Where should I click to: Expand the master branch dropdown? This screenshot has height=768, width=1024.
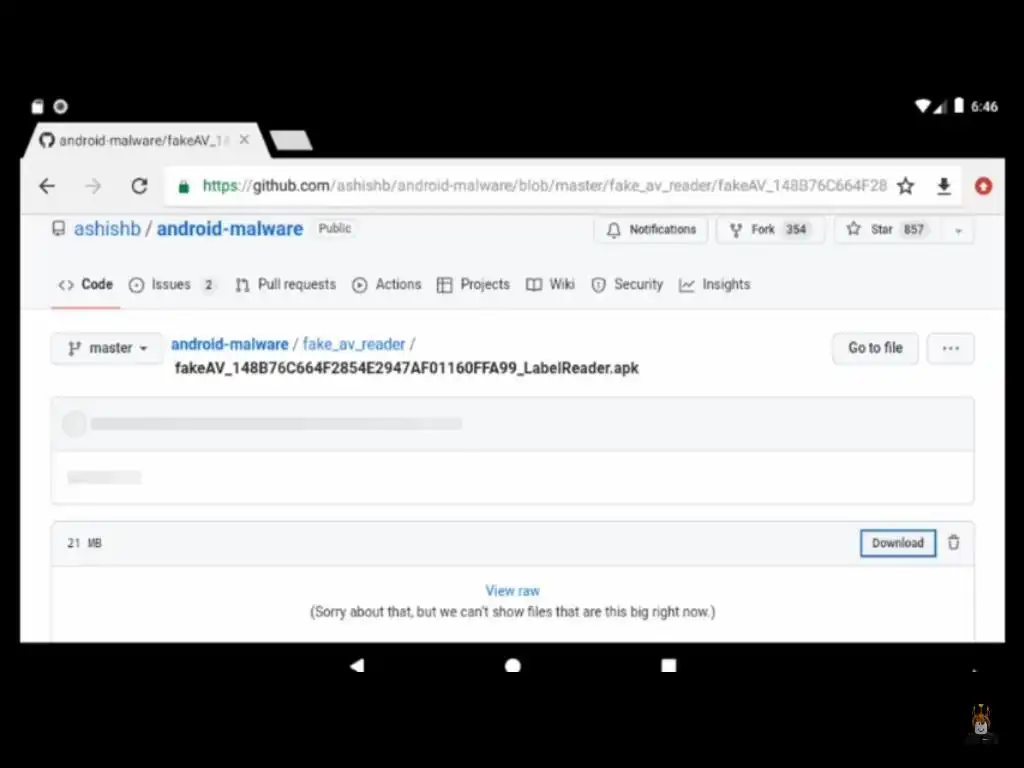(107, 348)
